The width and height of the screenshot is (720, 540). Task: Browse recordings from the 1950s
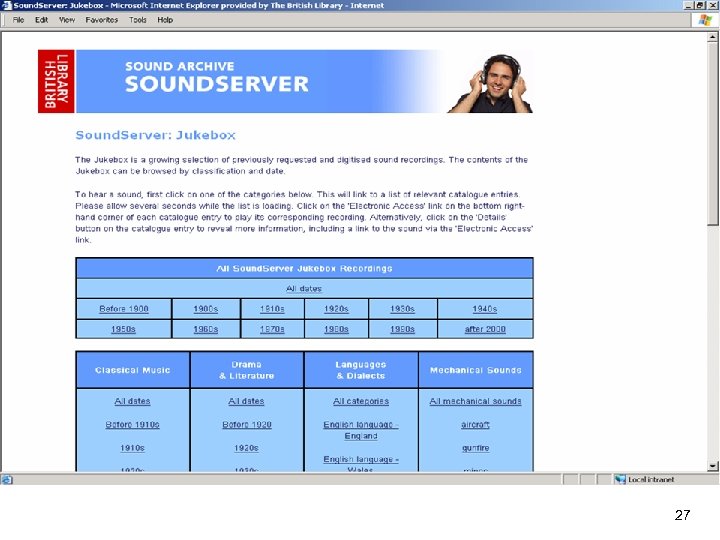pyautogui.click(x=123, y=329)
